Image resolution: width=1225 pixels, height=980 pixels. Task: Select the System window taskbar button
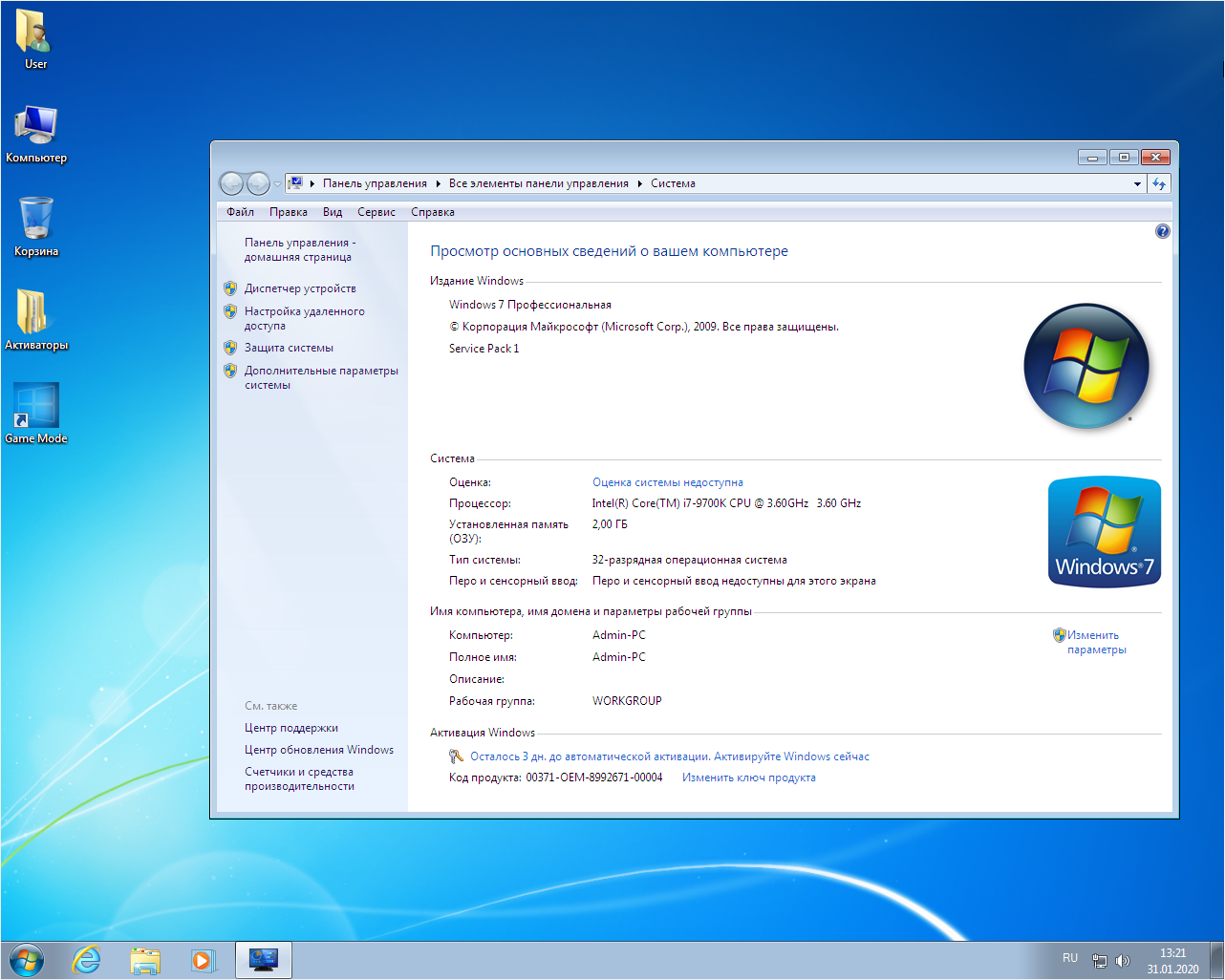coord(263,960)
